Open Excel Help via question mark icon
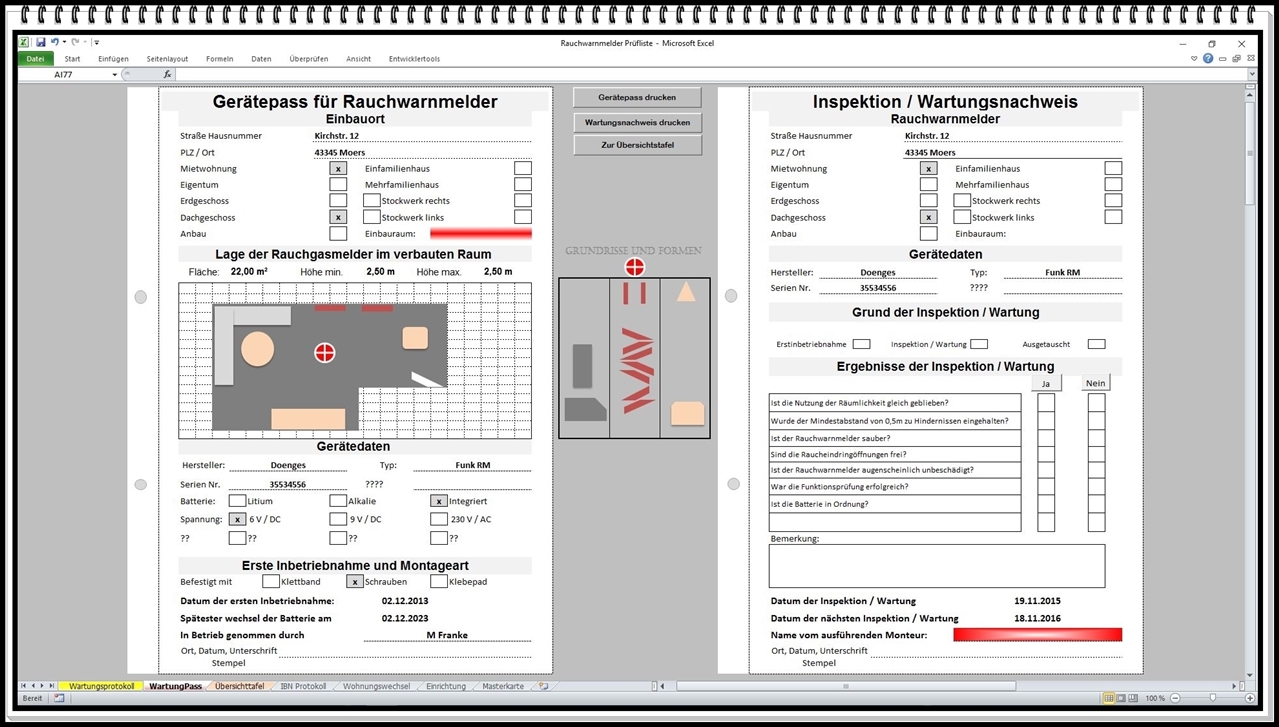The width and height of the screenshot is (1279, 727). [x=1208, y=59]
